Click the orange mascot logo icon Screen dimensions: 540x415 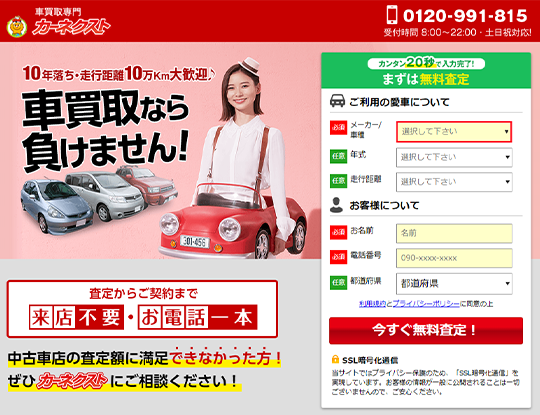pos(17,27)
